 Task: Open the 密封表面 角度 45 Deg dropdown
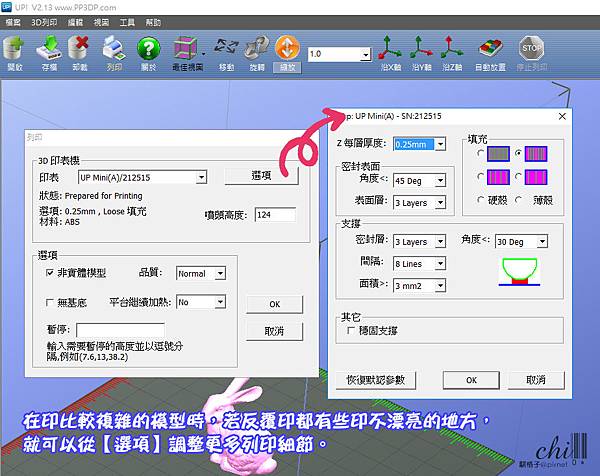(x=440, y=180)
